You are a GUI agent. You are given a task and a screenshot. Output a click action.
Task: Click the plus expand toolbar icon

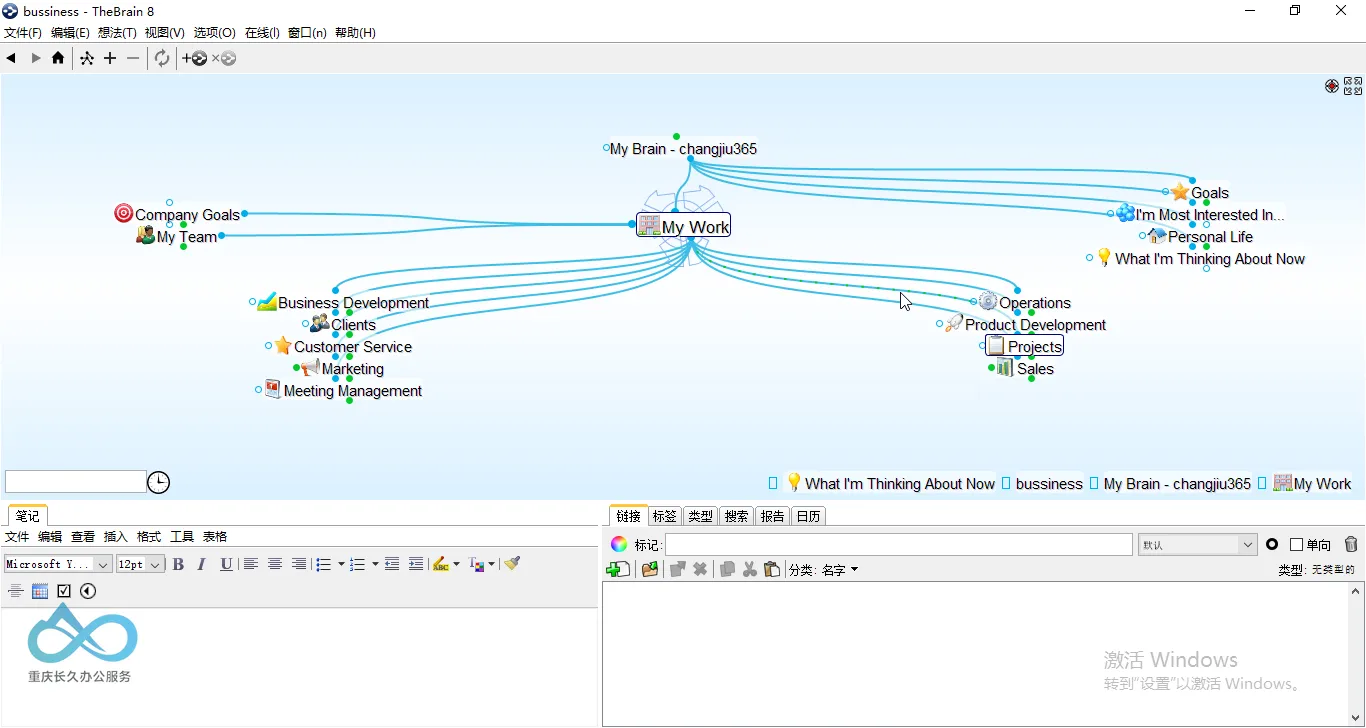click(x=110, y=58)
